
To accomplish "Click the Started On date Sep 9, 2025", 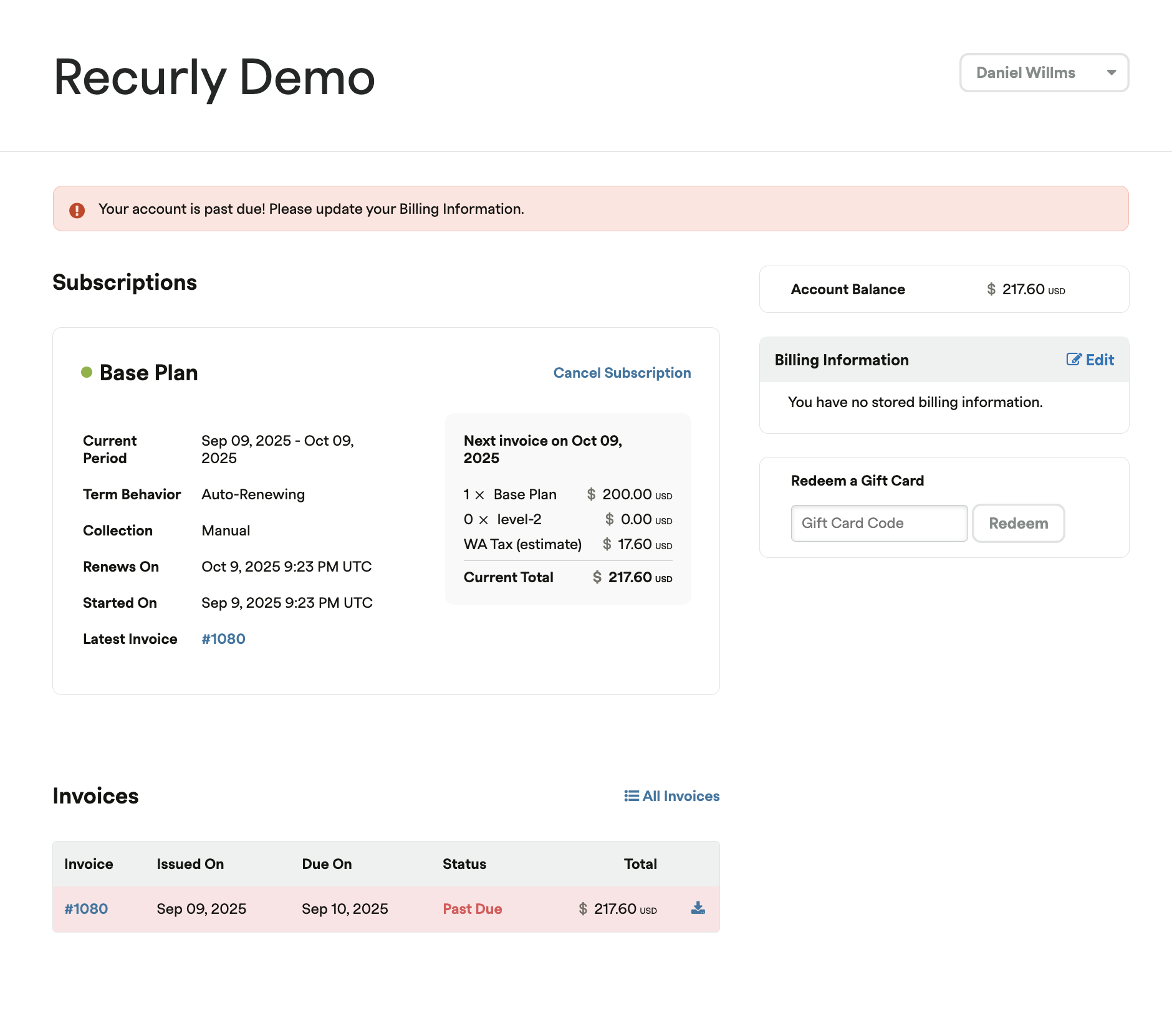I will pos(287,603).
